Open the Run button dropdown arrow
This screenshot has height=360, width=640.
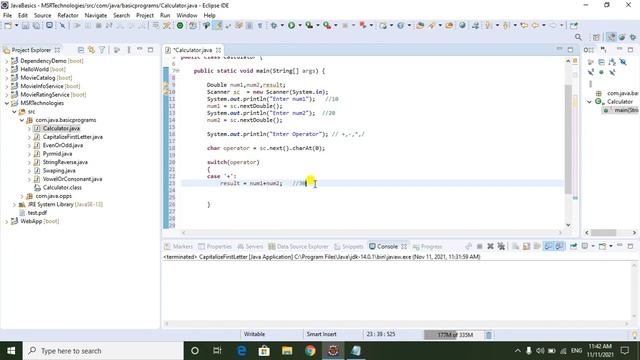pyautogui.click(x=300, y=25)
